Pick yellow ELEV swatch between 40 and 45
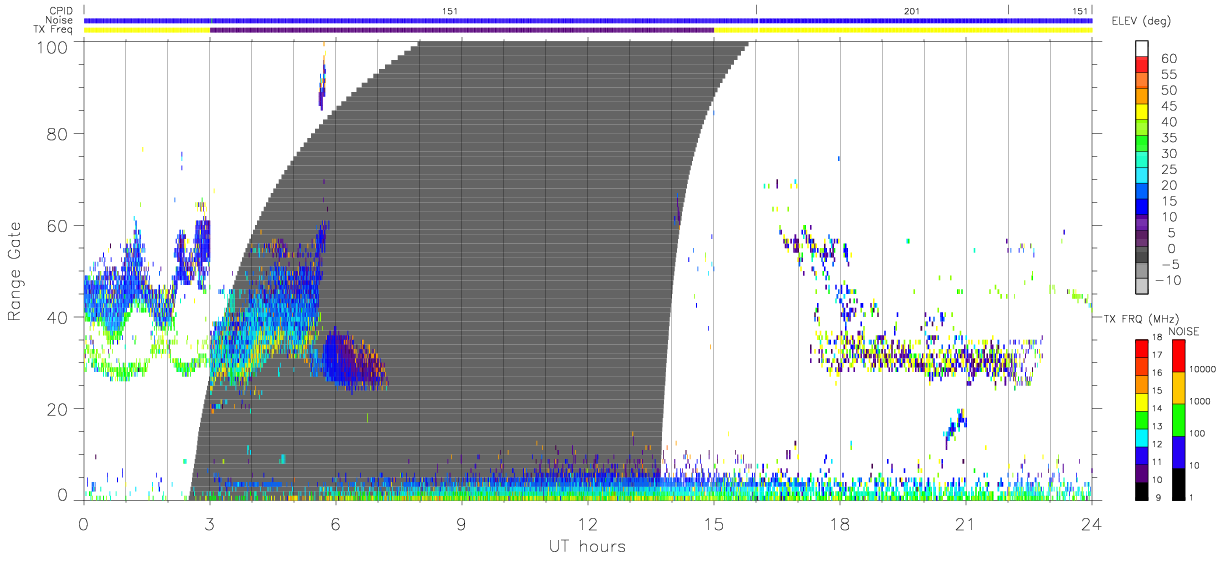Screen dimensions: 1228x567 point(1143,113)
